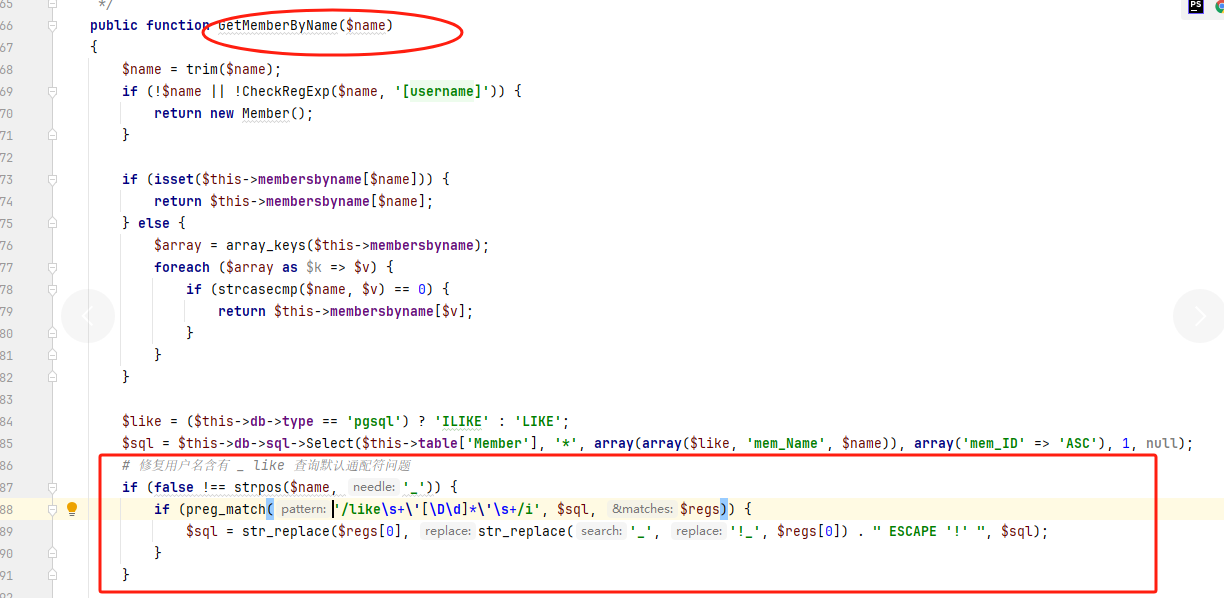Viewport: 1224px width, 598px height.
Task: Fold the strcasecmp if block at line 78
Action: 52,290
